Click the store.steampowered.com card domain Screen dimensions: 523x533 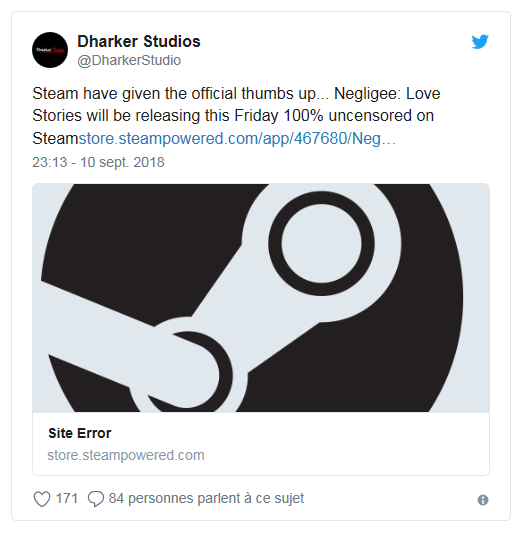pyautogui.click(x=126, y=455)
